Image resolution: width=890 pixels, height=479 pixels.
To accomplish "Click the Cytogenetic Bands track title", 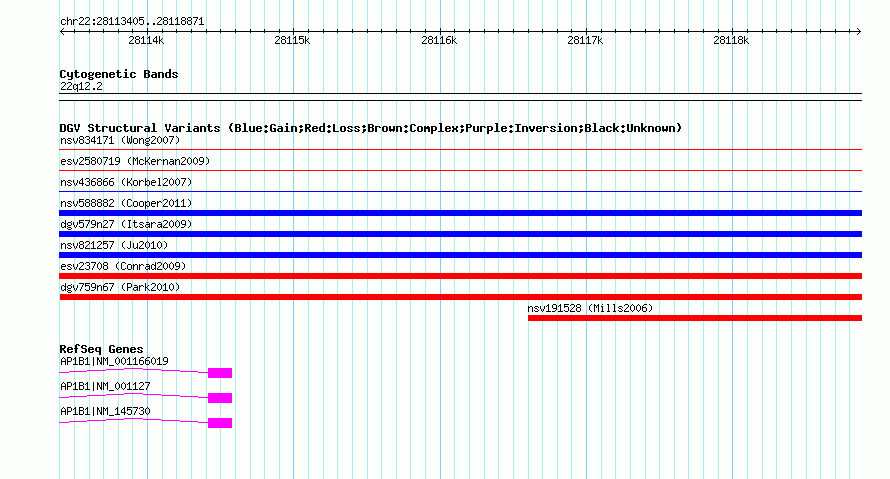I will coord(119,74).
